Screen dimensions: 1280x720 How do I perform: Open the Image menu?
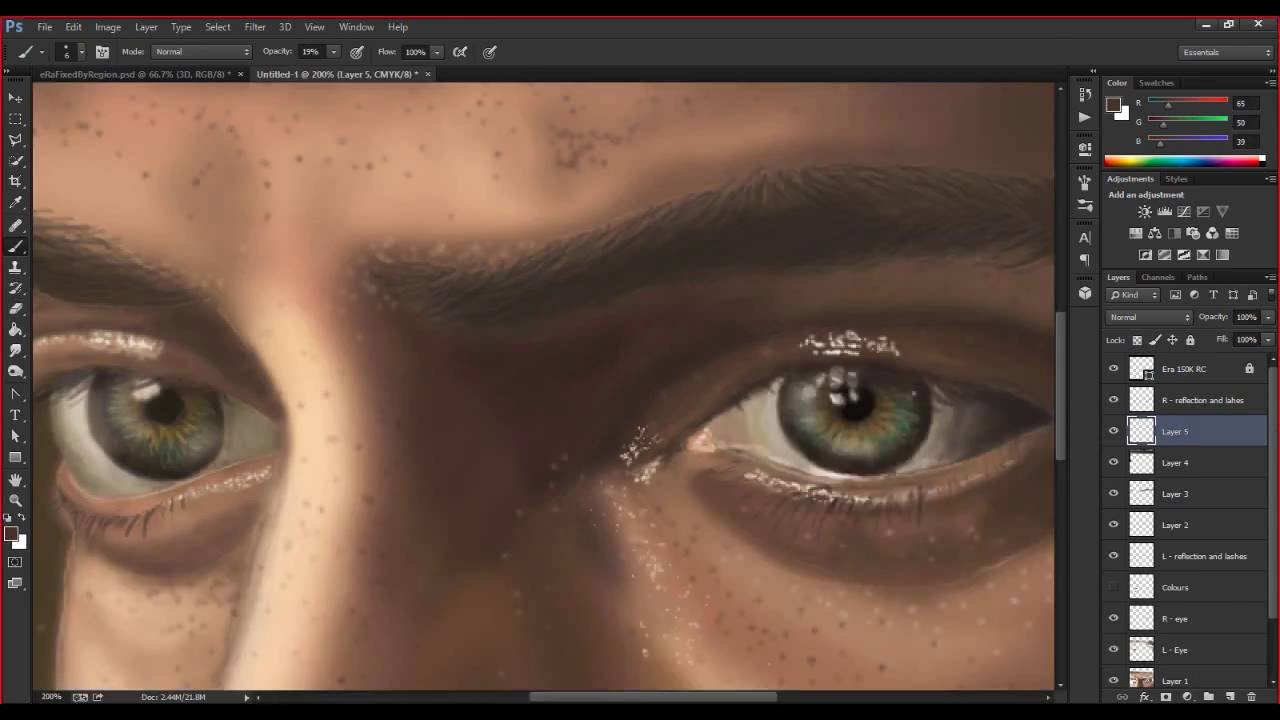(108, 27)
